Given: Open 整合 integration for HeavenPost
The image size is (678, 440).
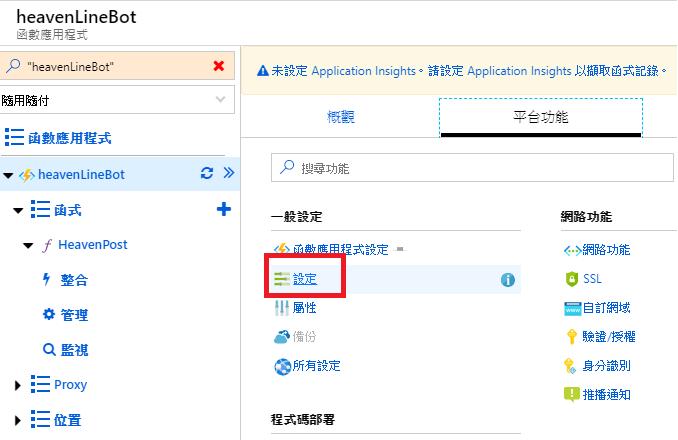Looking at the screenshot, I should tap(74, 280).
